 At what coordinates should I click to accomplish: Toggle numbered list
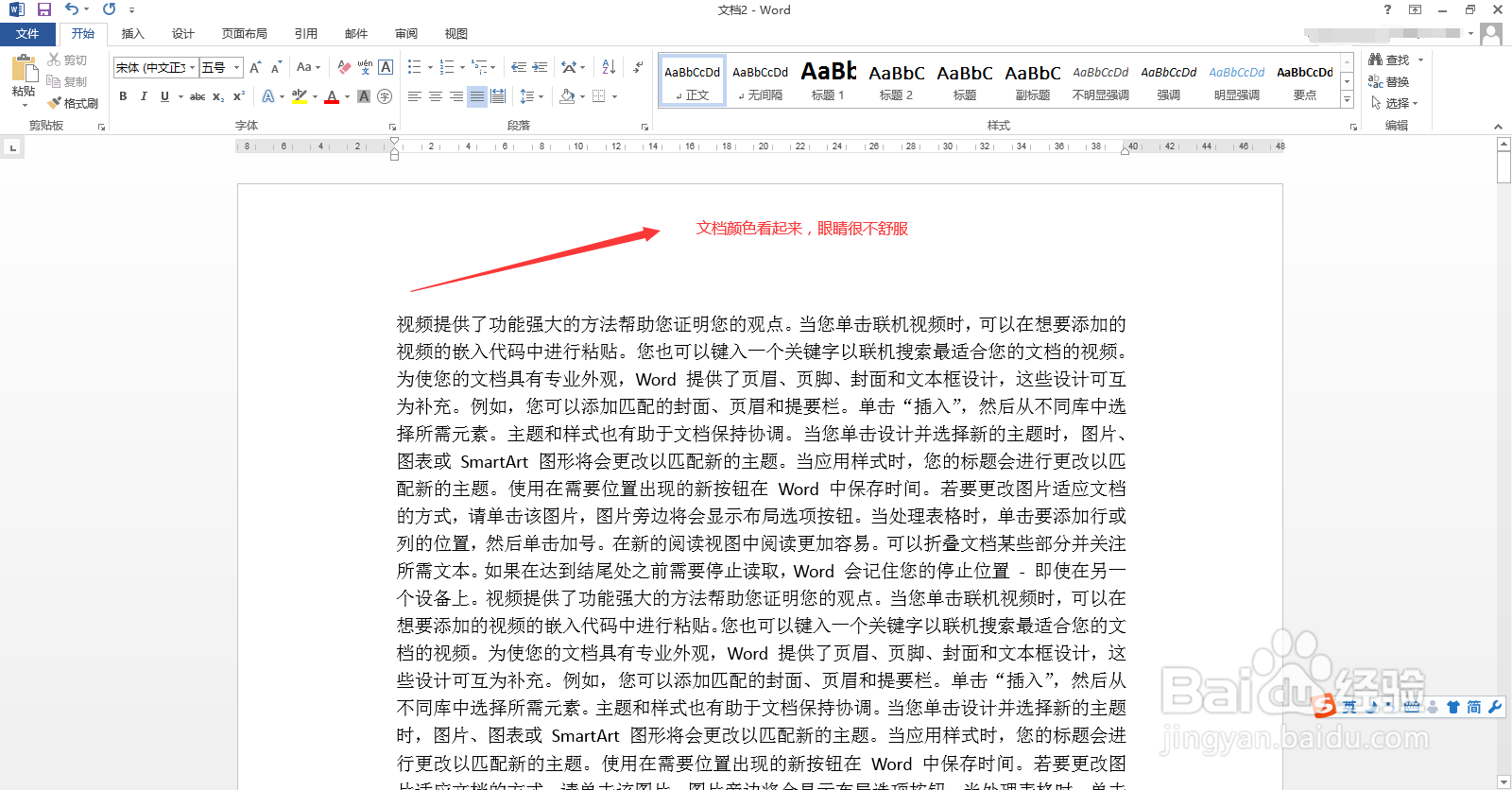(446, 67)
